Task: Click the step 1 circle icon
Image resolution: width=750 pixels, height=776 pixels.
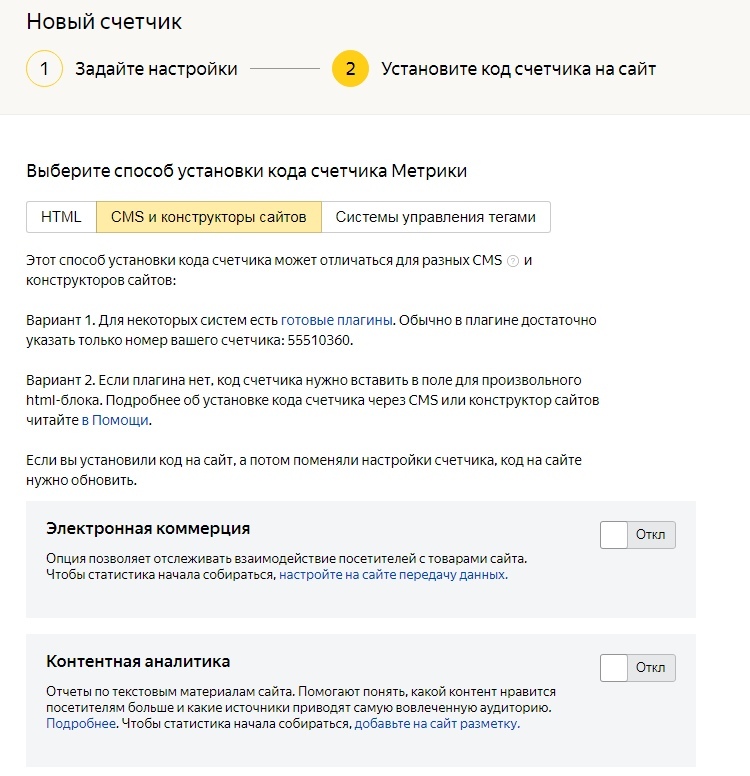Action: (x=45, y=69)
